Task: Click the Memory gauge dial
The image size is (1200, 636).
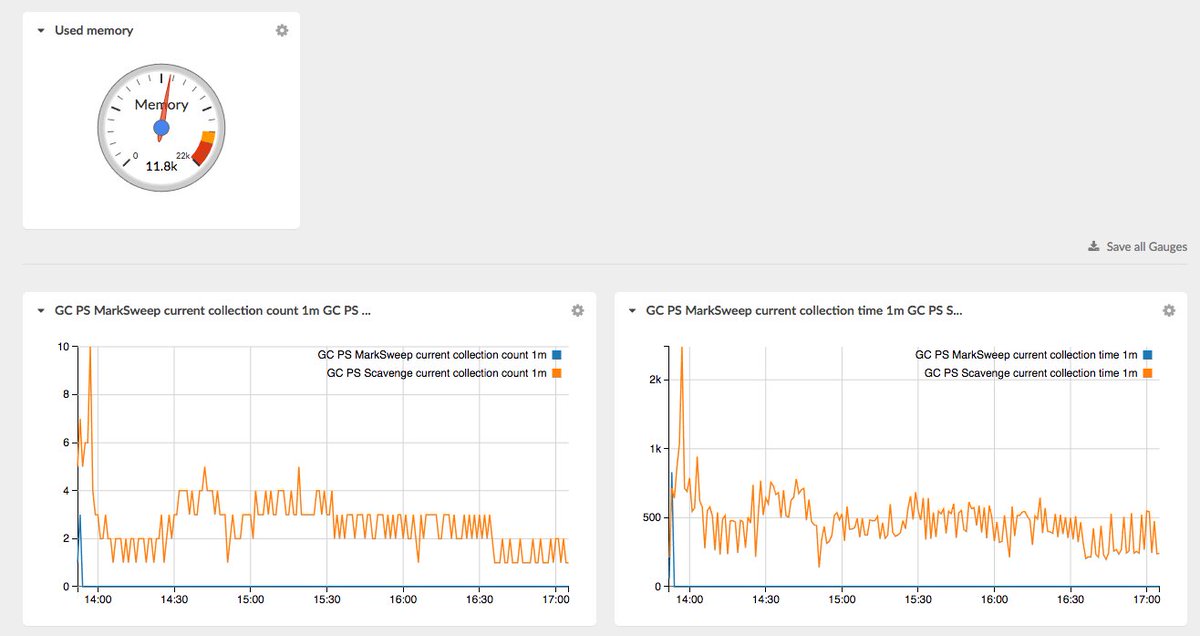Action: [160, 125]
